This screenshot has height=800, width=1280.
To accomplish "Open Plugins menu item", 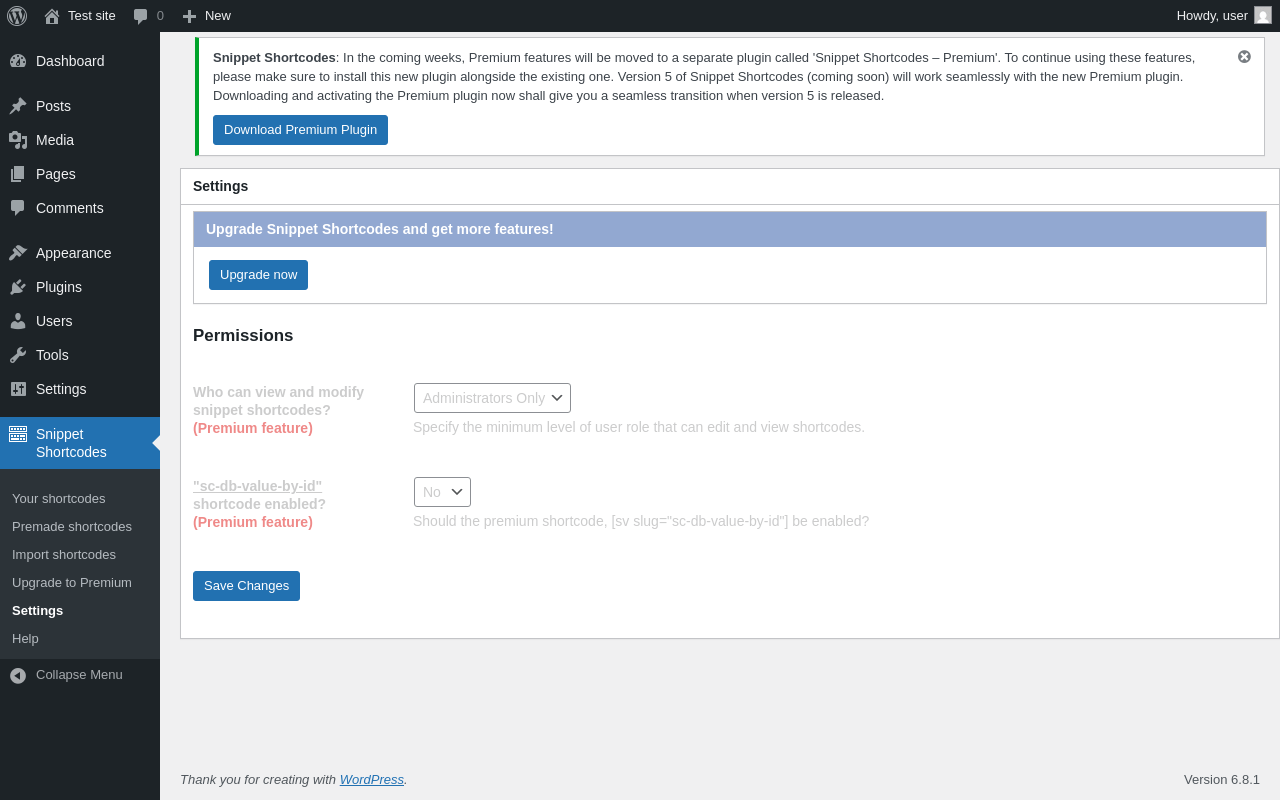I will (x=80, y=287).
